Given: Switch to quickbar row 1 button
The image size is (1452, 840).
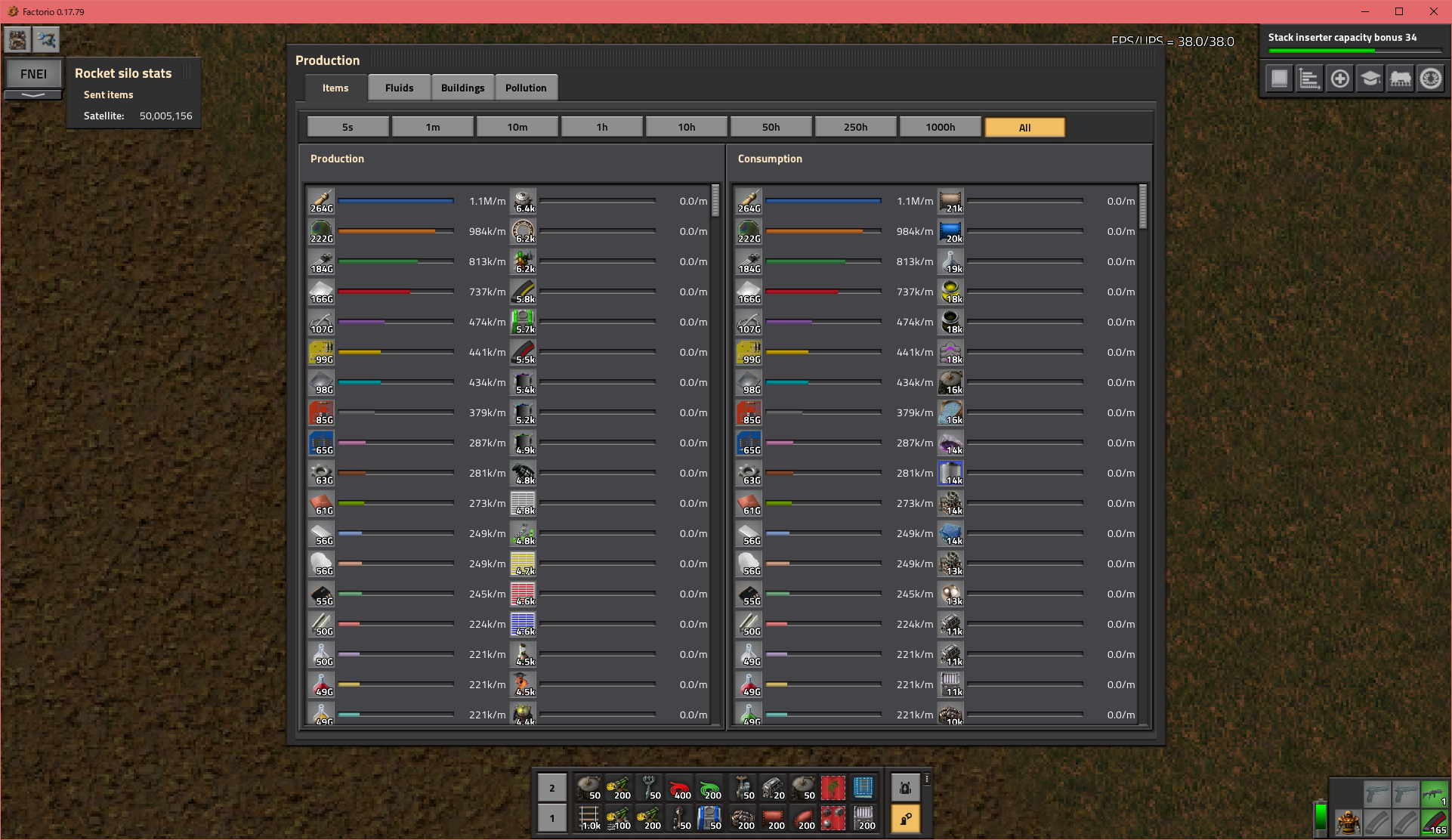Looking at the screenshot, I should tap(551, 818).
